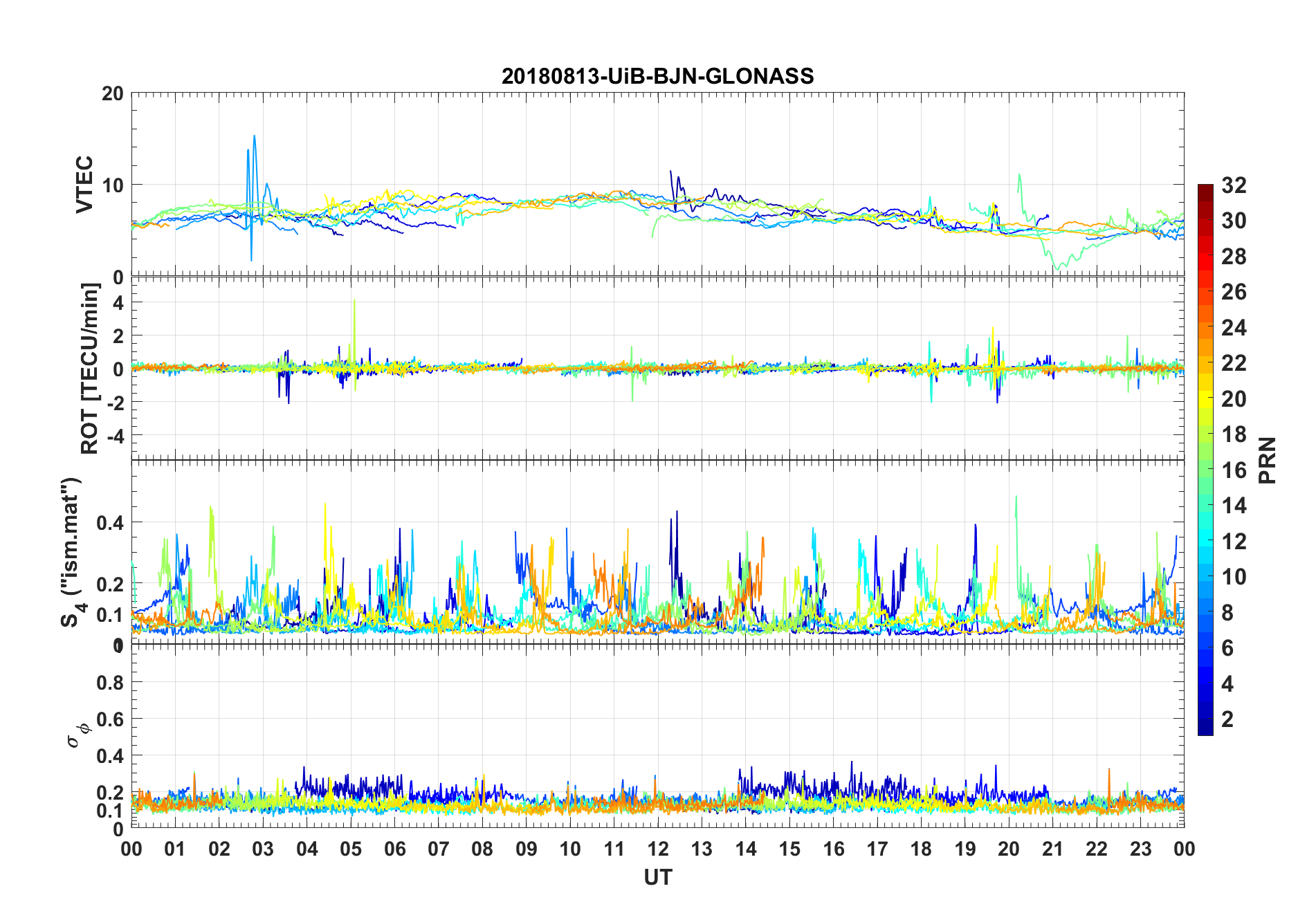Click the sigma-phi y-axis label
The height and width of the screenshot is (920, 1316).
pos(77,735)
